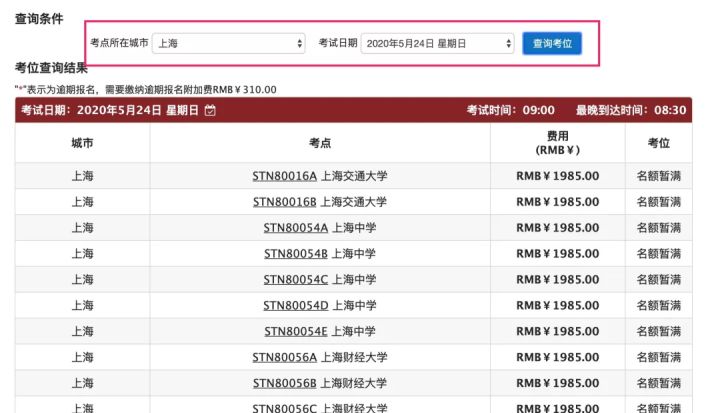The height and width of the screenshot is (413, 720).
Task: Click the calendar icon beside the exam date header
Action: [x=210, y=110]
